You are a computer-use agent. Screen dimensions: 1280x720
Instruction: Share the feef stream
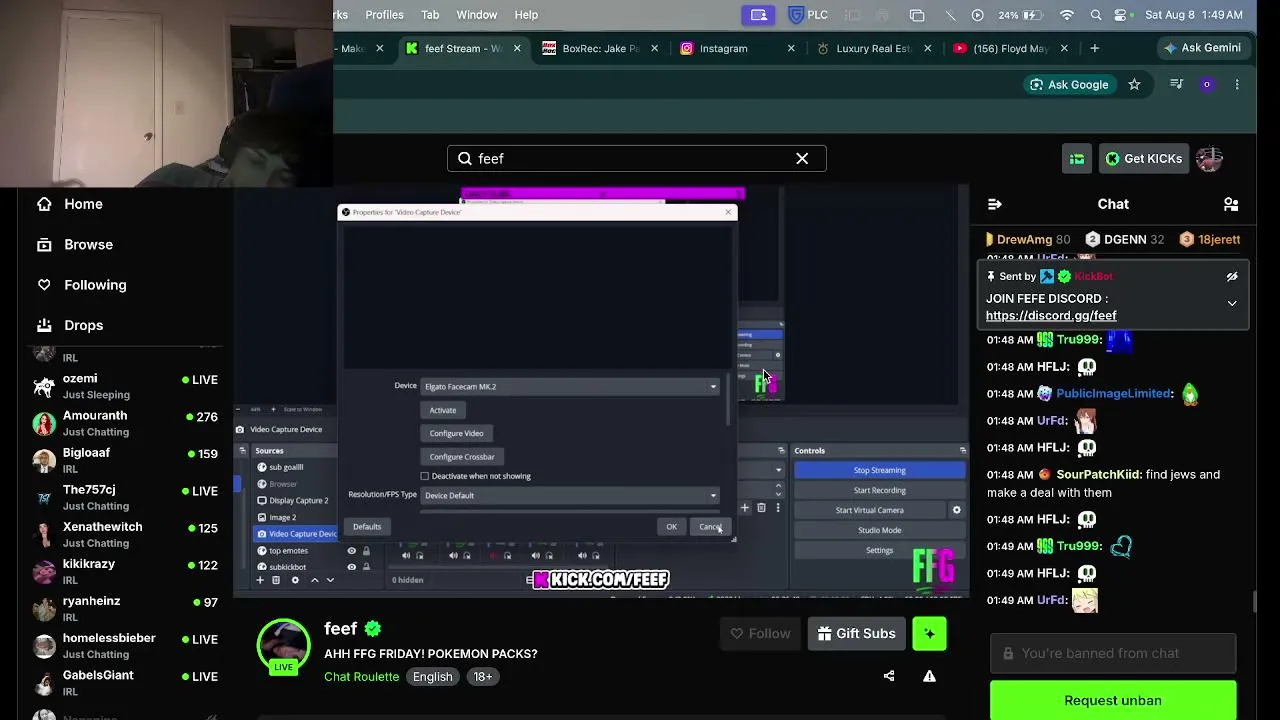[x=889, y=676]
